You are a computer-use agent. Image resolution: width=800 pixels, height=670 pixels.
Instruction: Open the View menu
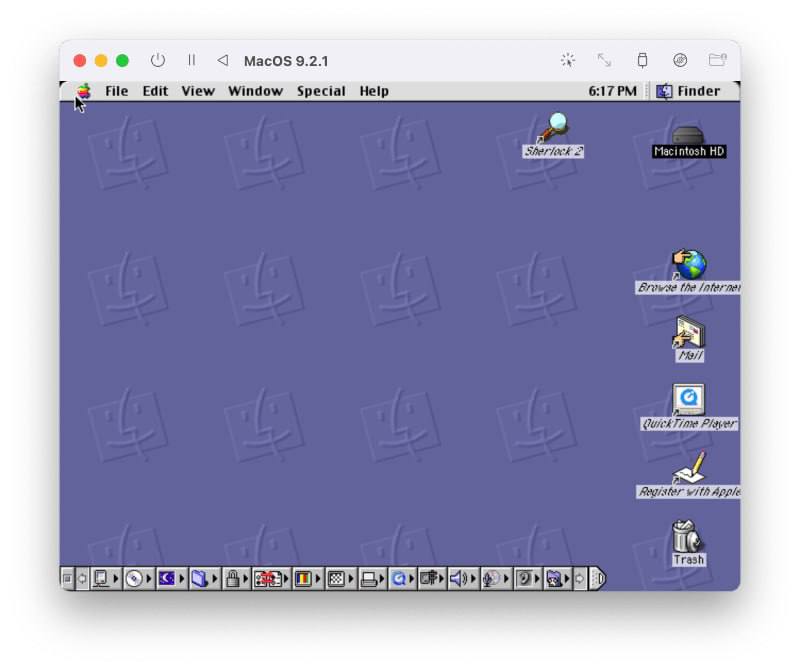[198, 91]
